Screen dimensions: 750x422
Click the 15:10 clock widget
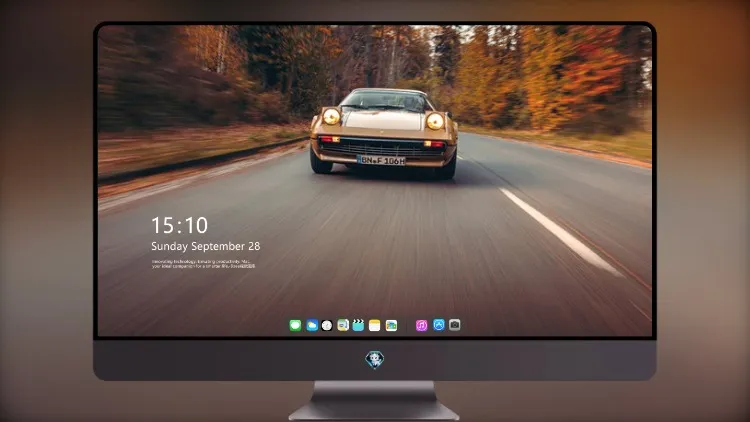(x=179, y=225)
